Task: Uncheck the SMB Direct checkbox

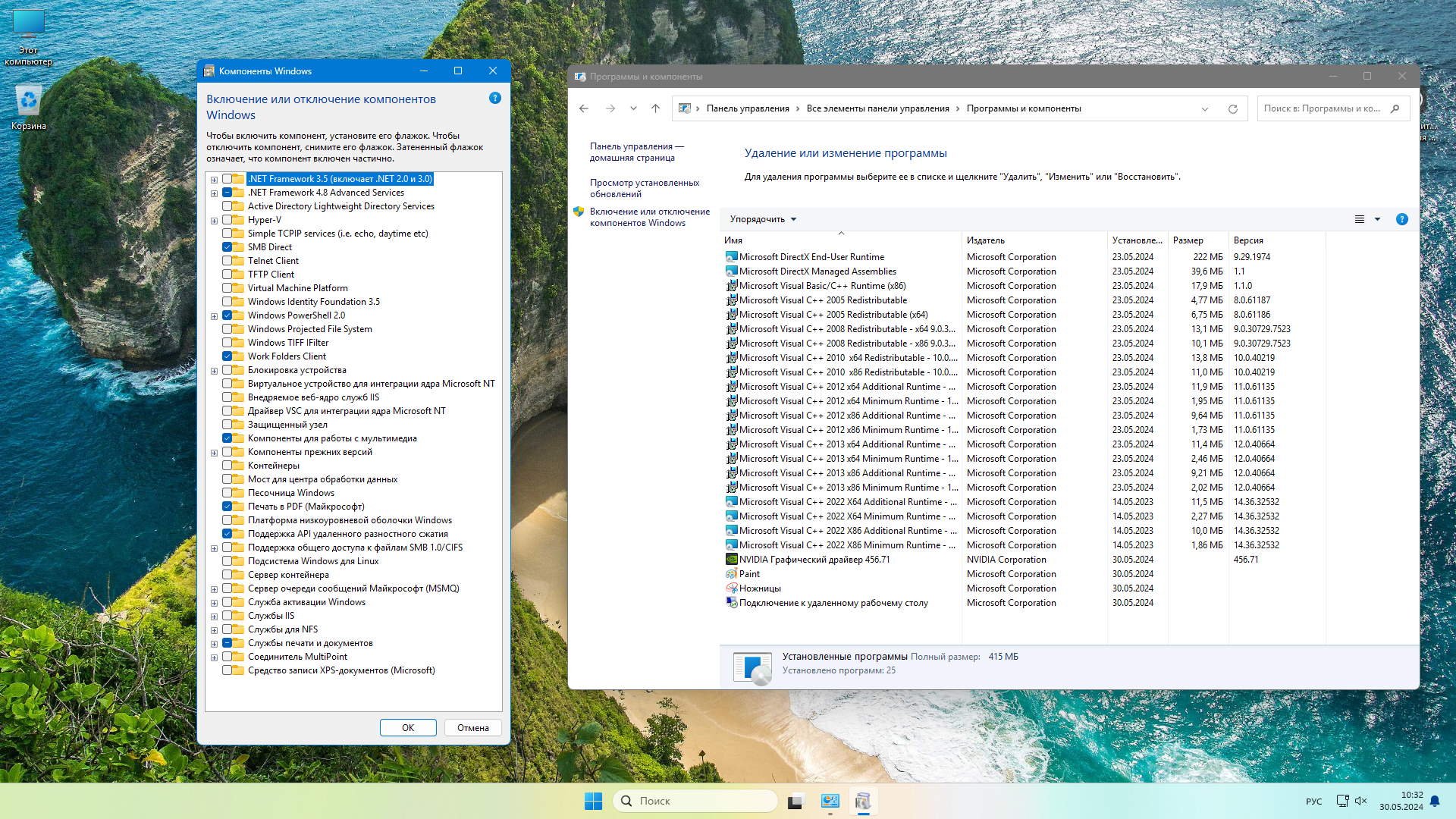Action: pos(227,247)
